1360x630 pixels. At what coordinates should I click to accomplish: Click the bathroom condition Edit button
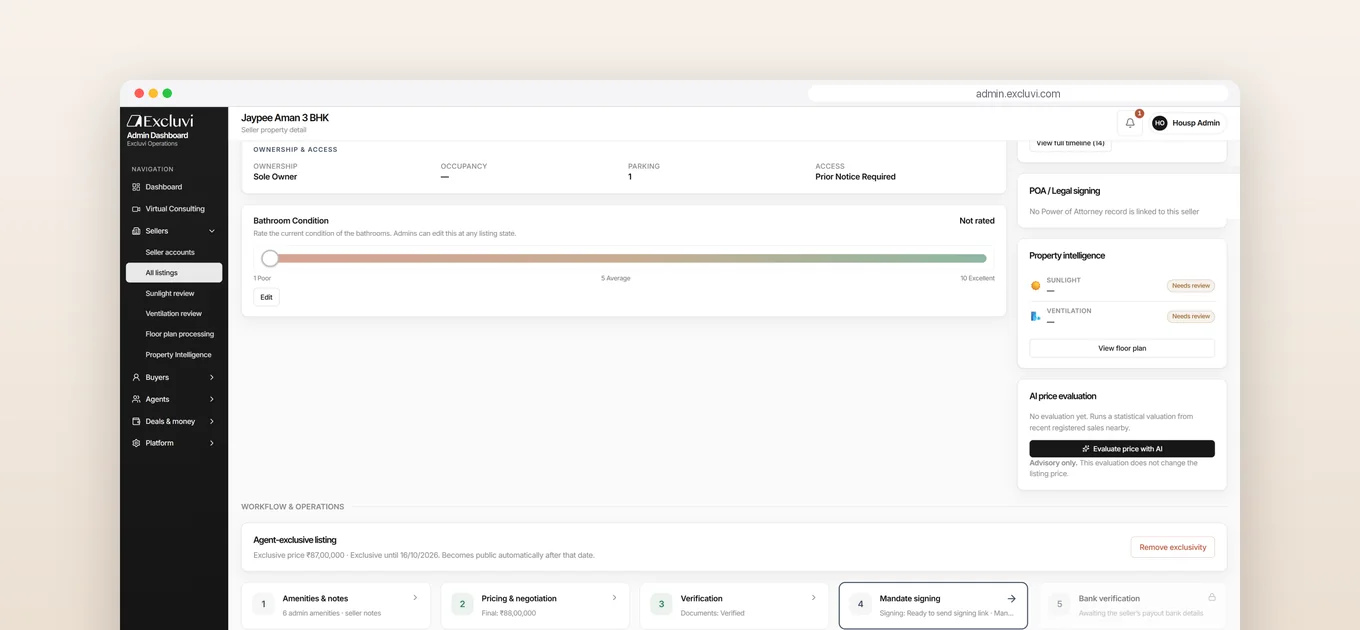pos(266,297)
